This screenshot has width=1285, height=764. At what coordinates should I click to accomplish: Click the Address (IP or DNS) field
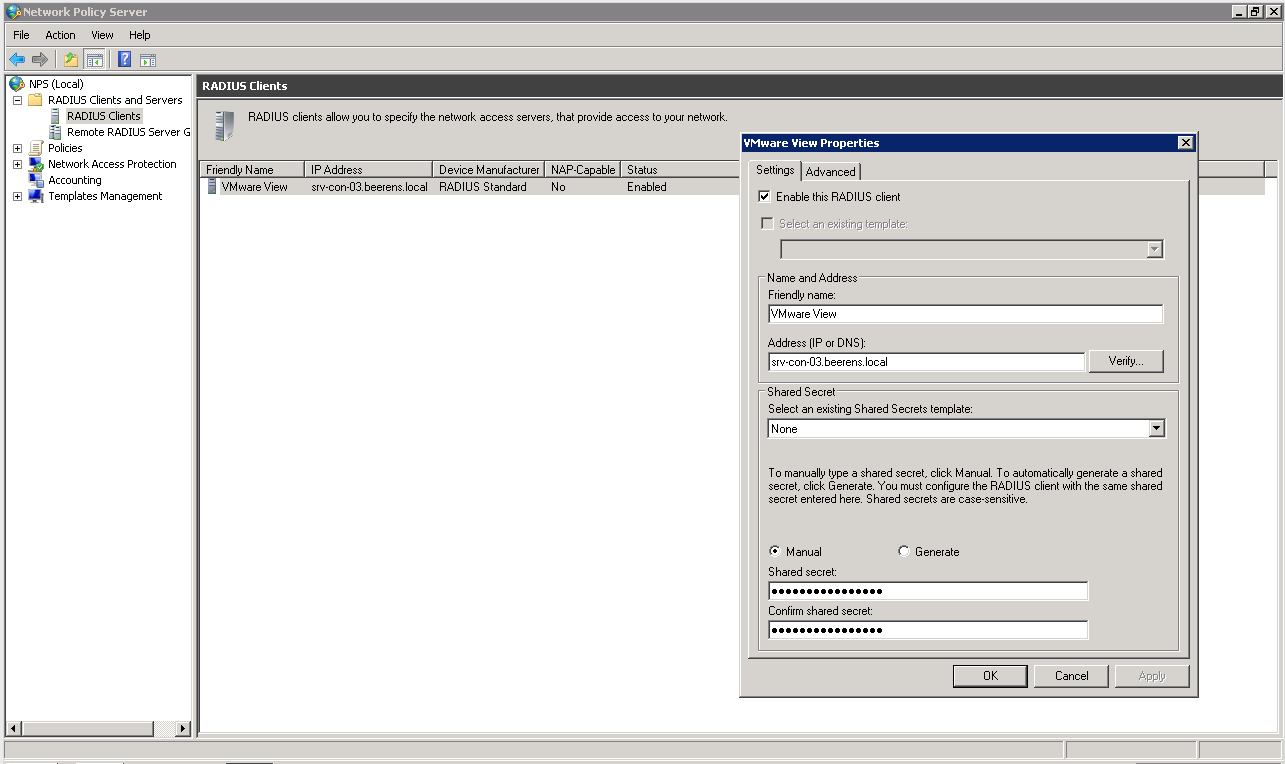pos(926,362)
